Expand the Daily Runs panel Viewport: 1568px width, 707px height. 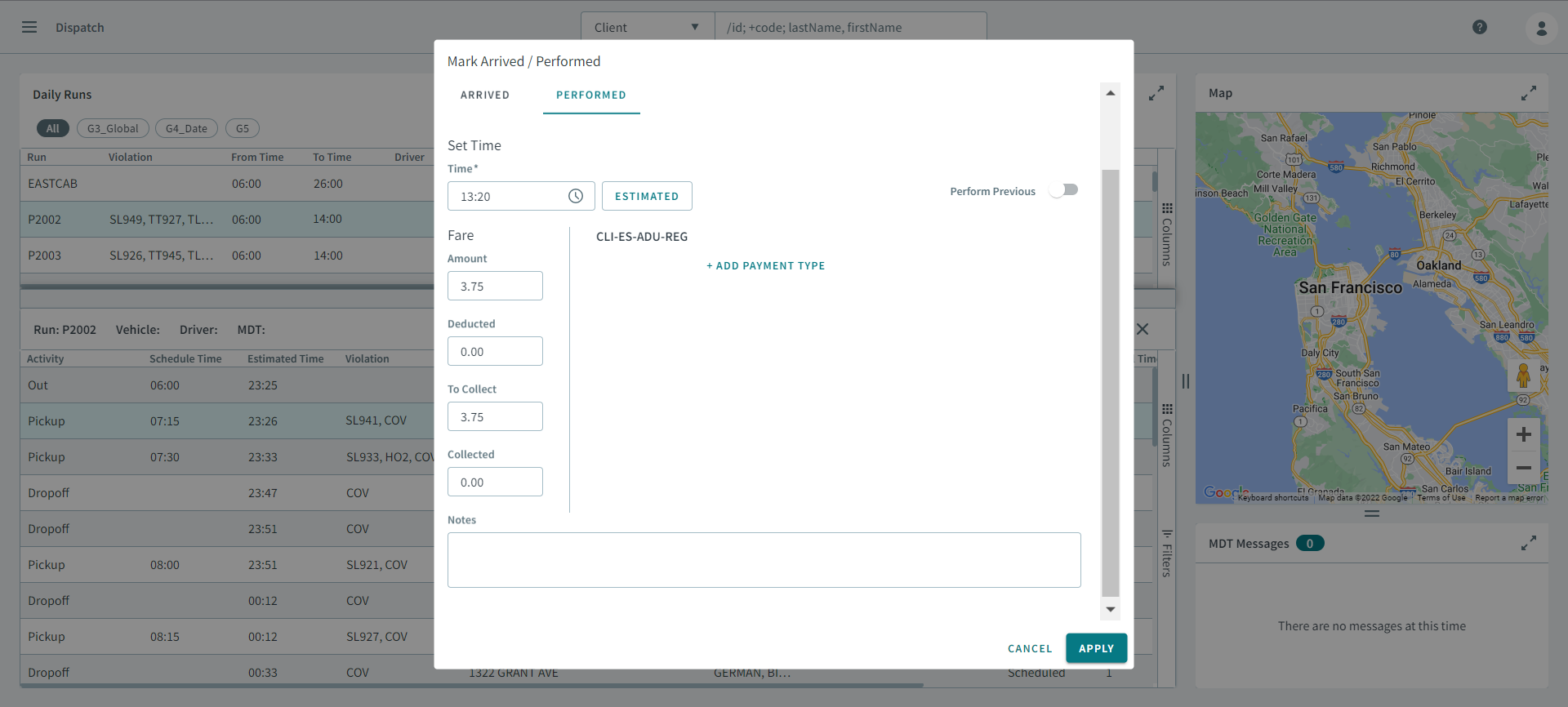[1156, 93]
